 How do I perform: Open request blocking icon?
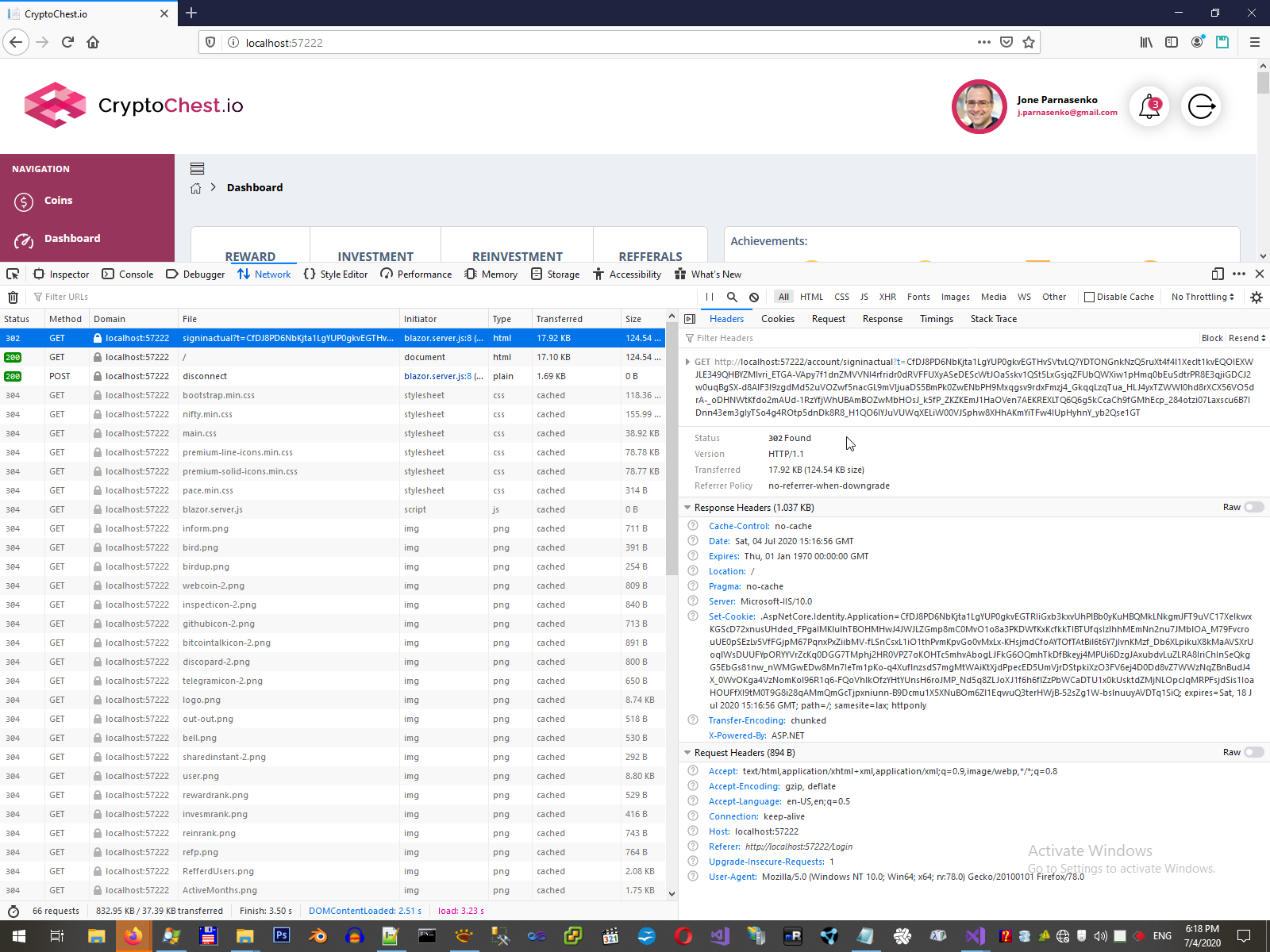click(754, 297)
